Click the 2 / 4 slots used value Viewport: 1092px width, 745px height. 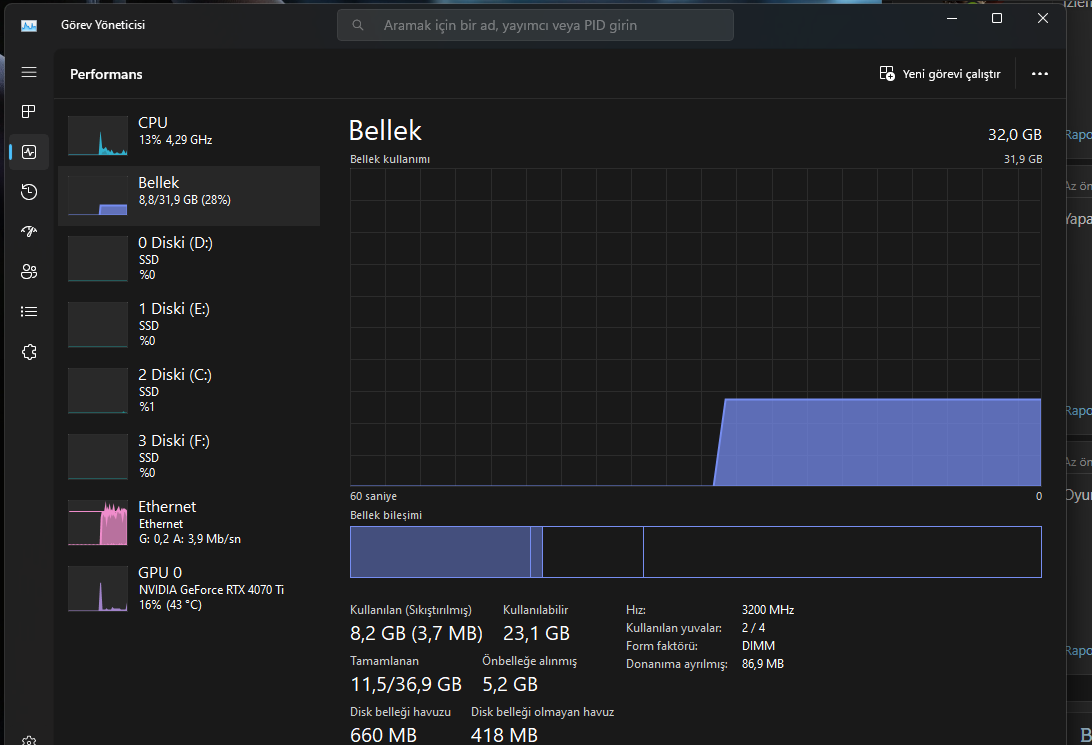pos(753,628)
